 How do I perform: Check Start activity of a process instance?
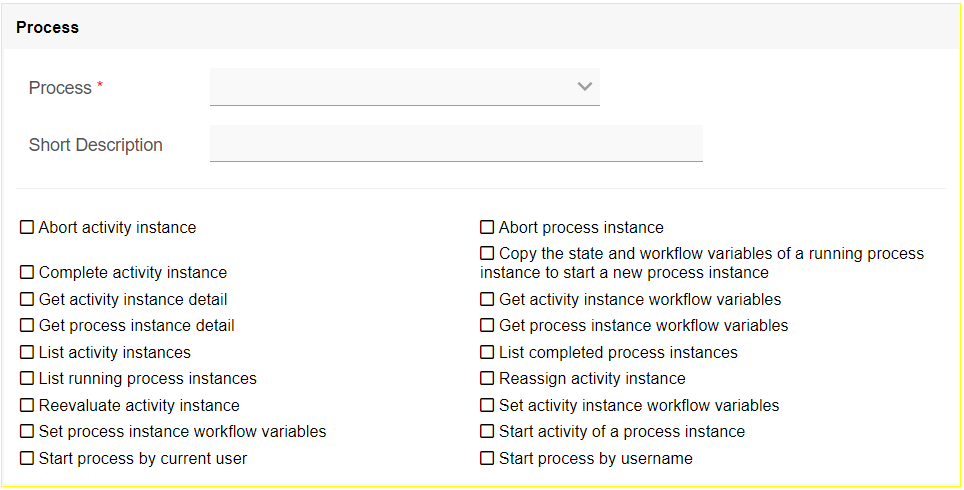[487, 432]
